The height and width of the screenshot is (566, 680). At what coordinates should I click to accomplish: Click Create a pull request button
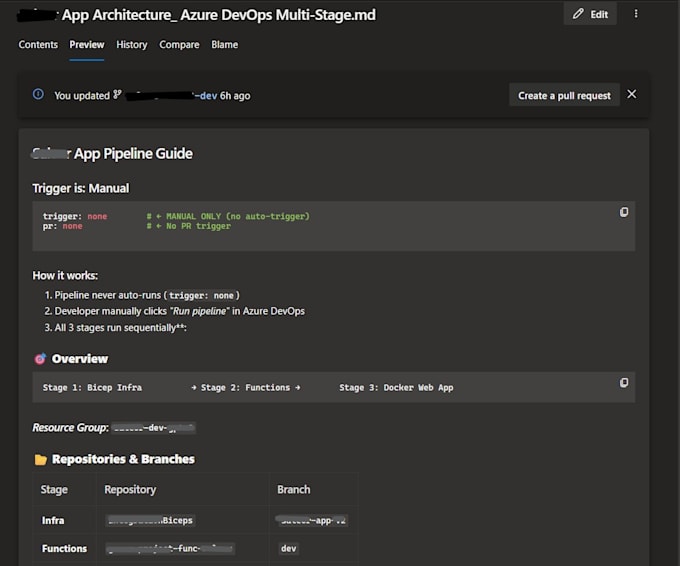tap(564, 95)
